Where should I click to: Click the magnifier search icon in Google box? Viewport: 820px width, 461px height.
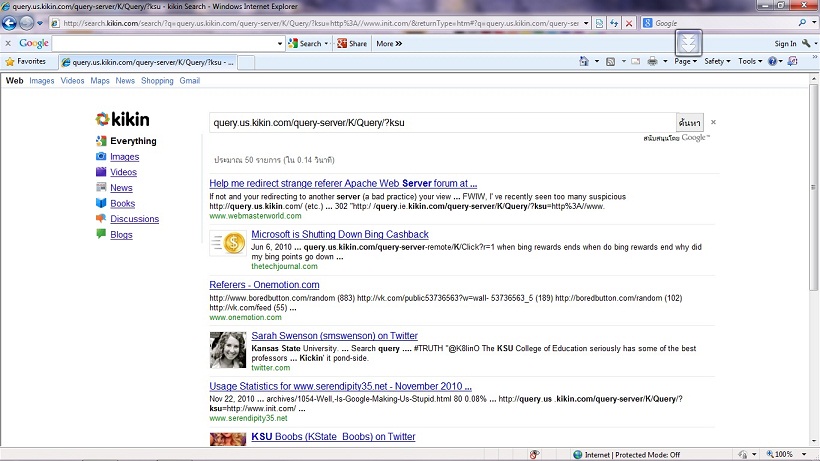pyautogui.click(x=802, y=23)
